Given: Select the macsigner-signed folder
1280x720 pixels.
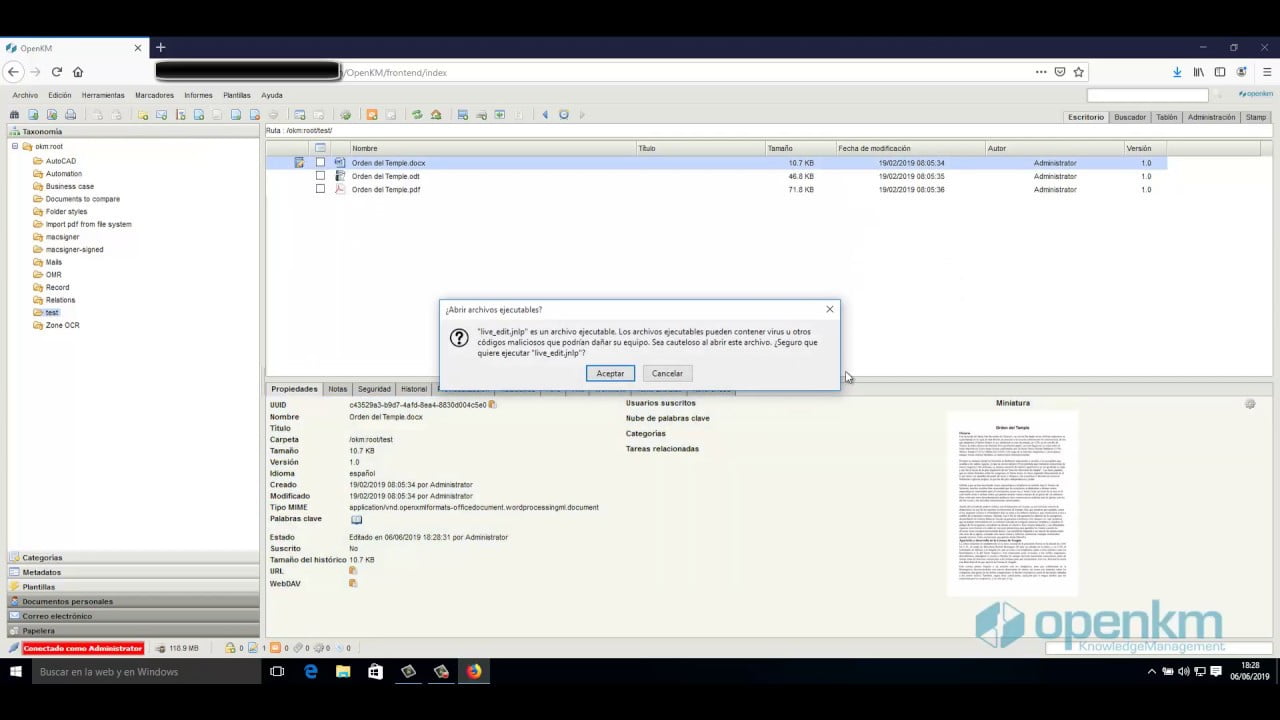Looking at the screenshot, I should point(74,249).
